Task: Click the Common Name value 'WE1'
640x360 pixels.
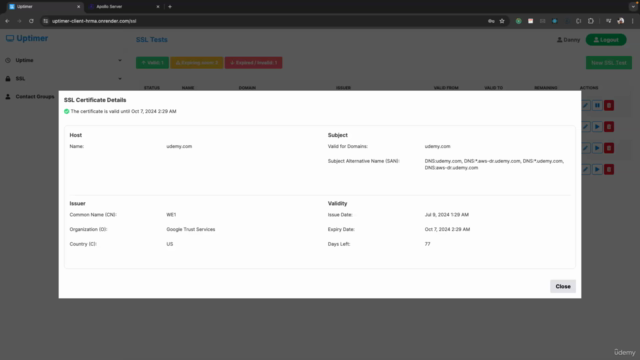Action: [171, 215]
